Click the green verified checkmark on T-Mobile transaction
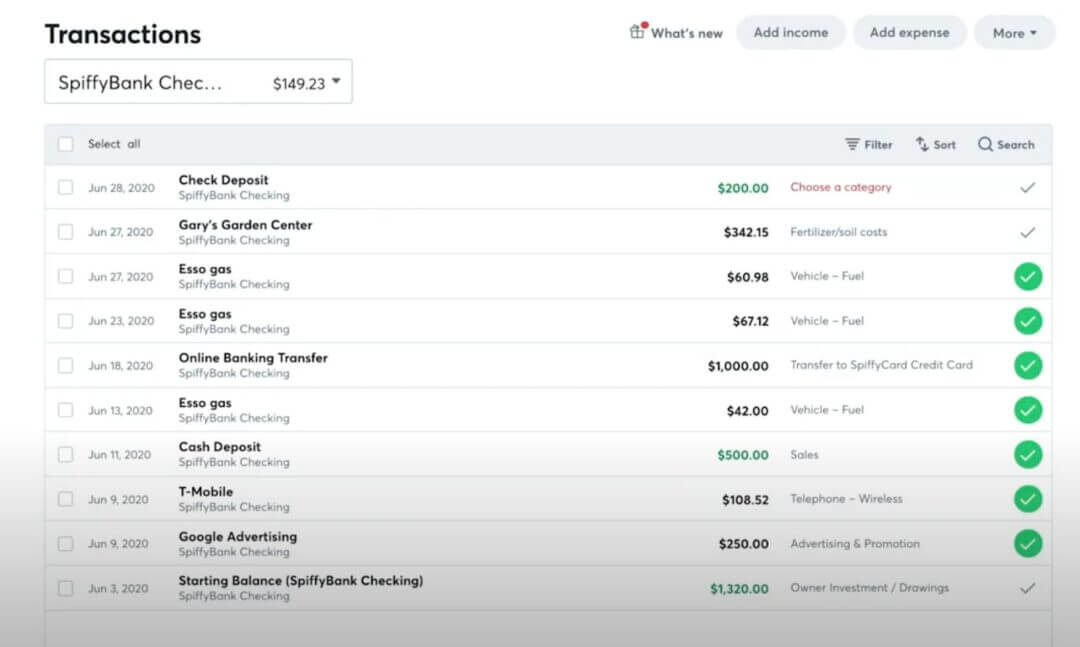 pyautogui.click(x=1028, y=499)
